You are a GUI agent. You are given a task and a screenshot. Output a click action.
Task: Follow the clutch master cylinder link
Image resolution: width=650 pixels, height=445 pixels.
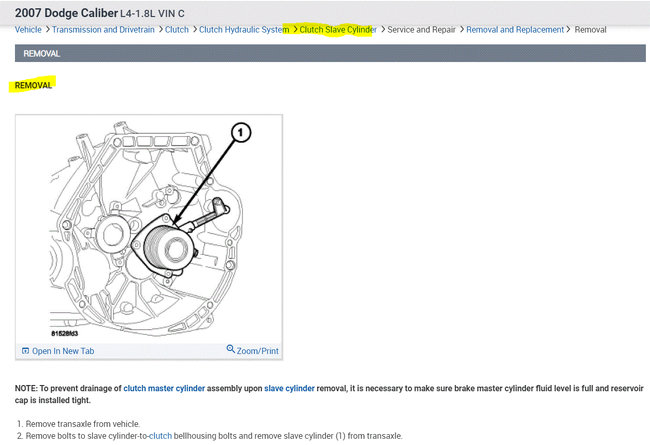pyautogui.click(x=164, y=388)
